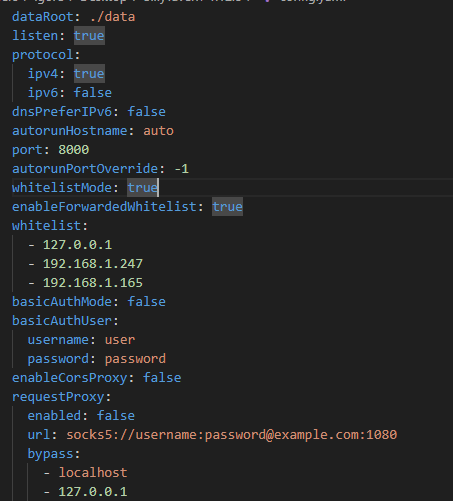Image resolution: width=453 pixels, height=501 pixels.
Task: Click the password value in basicAuthUser
Action: coord(135,359)
